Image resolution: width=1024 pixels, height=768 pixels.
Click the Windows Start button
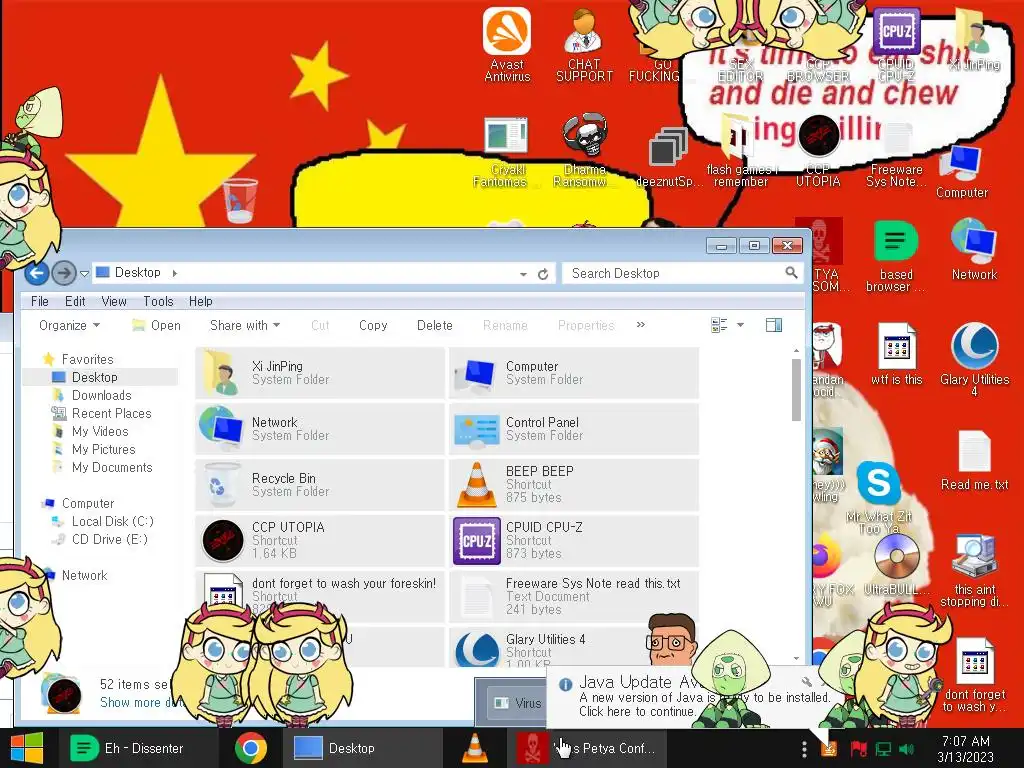coord(27,748)
